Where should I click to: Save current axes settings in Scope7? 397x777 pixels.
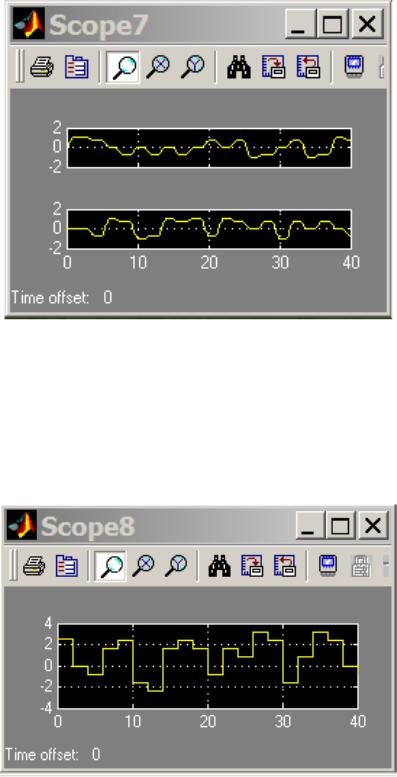click(x=274, y=67)
